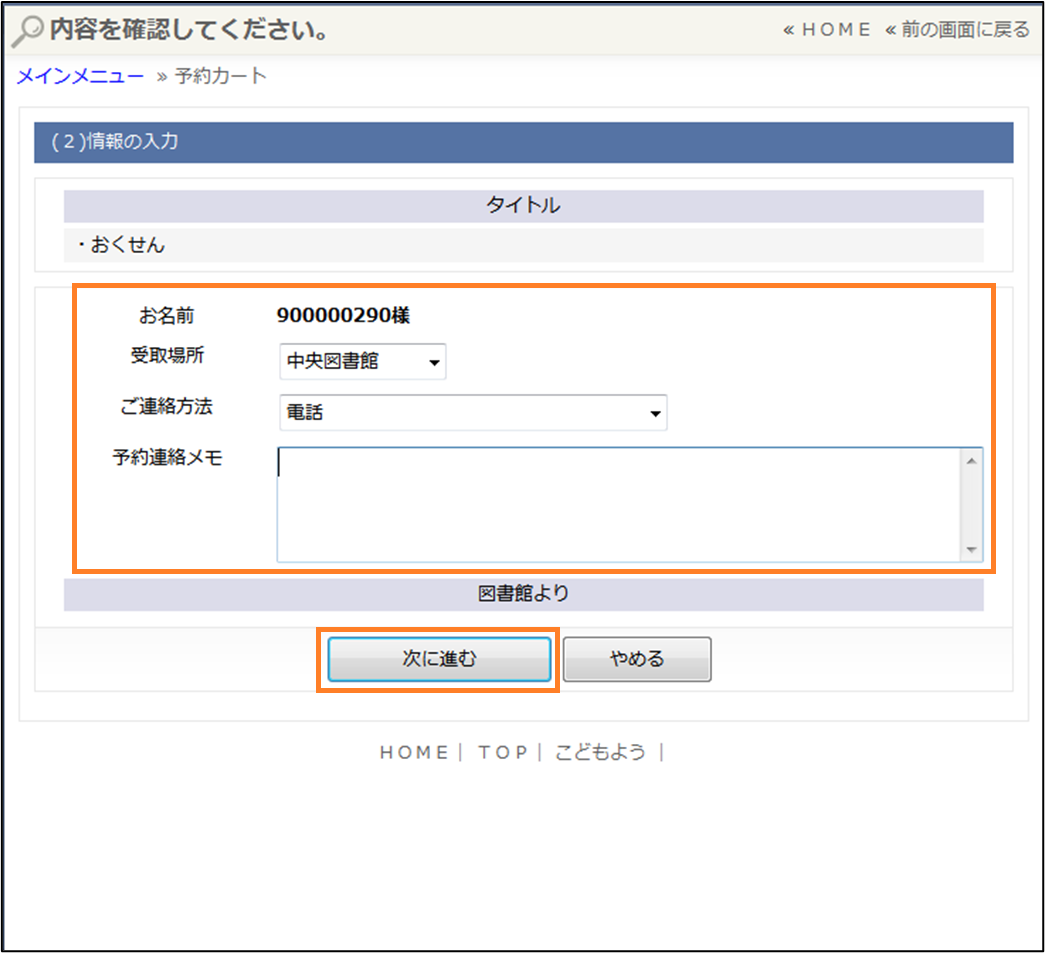
Task: Click memo scrollbar down arrow
Action: click(x=971, y=550)
